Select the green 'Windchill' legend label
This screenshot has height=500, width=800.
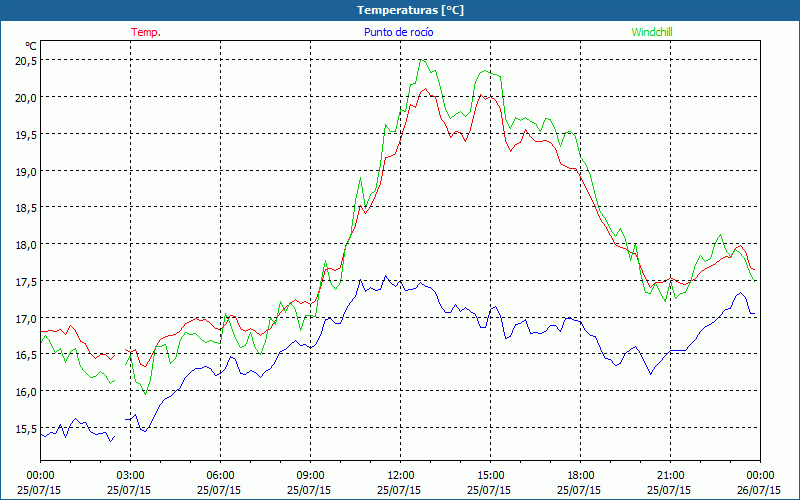652,32
